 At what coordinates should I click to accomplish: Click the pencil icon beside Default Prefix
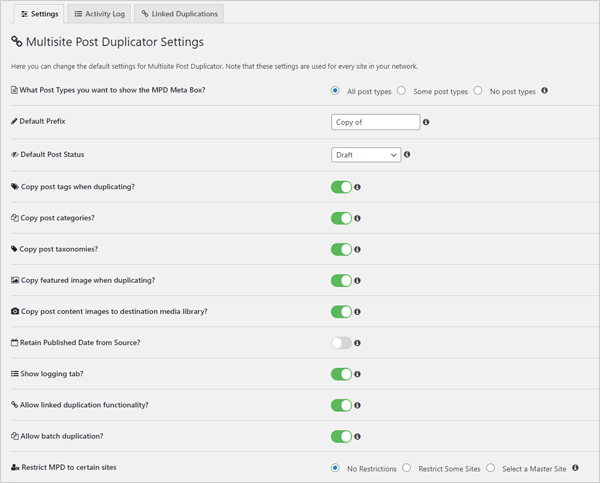click(14, 121)
